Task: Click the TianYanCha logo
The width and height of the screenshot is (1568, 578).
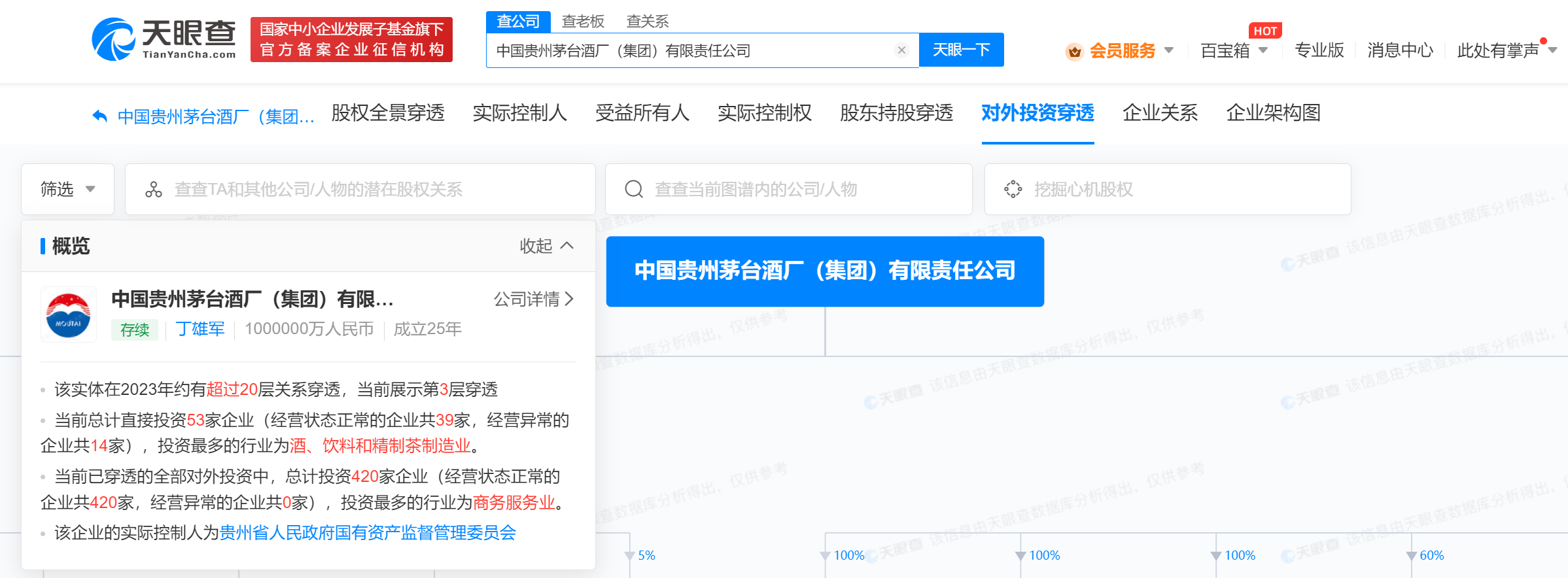Action: 164,39
